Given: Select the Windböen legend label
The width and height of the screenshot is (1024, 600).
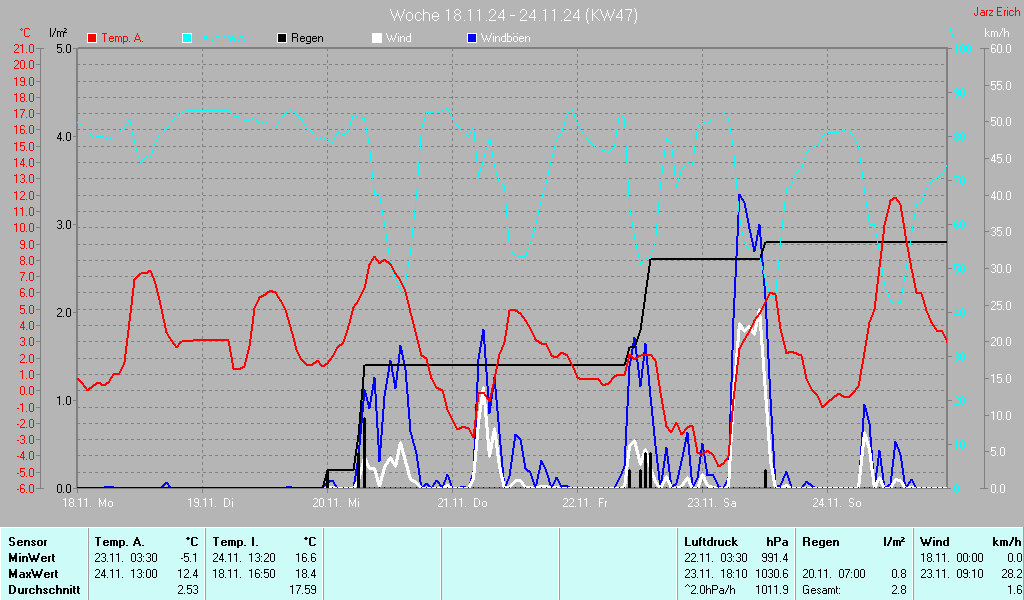Looking at the screenshot, I should tap(505, 38).
